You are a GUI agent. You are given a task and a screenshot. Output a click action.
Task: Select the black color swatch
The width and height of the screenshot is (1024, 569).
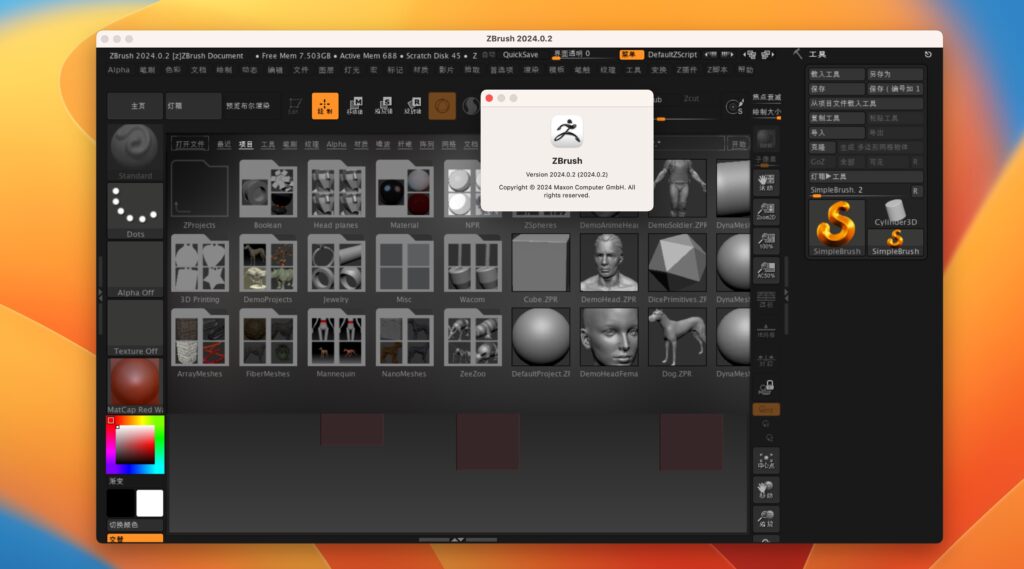121,504
